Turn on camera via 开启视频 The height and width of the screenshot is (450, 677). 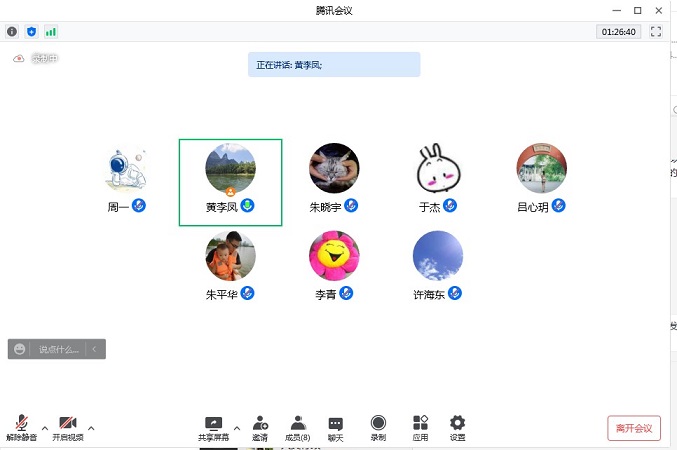coord(67,428)
